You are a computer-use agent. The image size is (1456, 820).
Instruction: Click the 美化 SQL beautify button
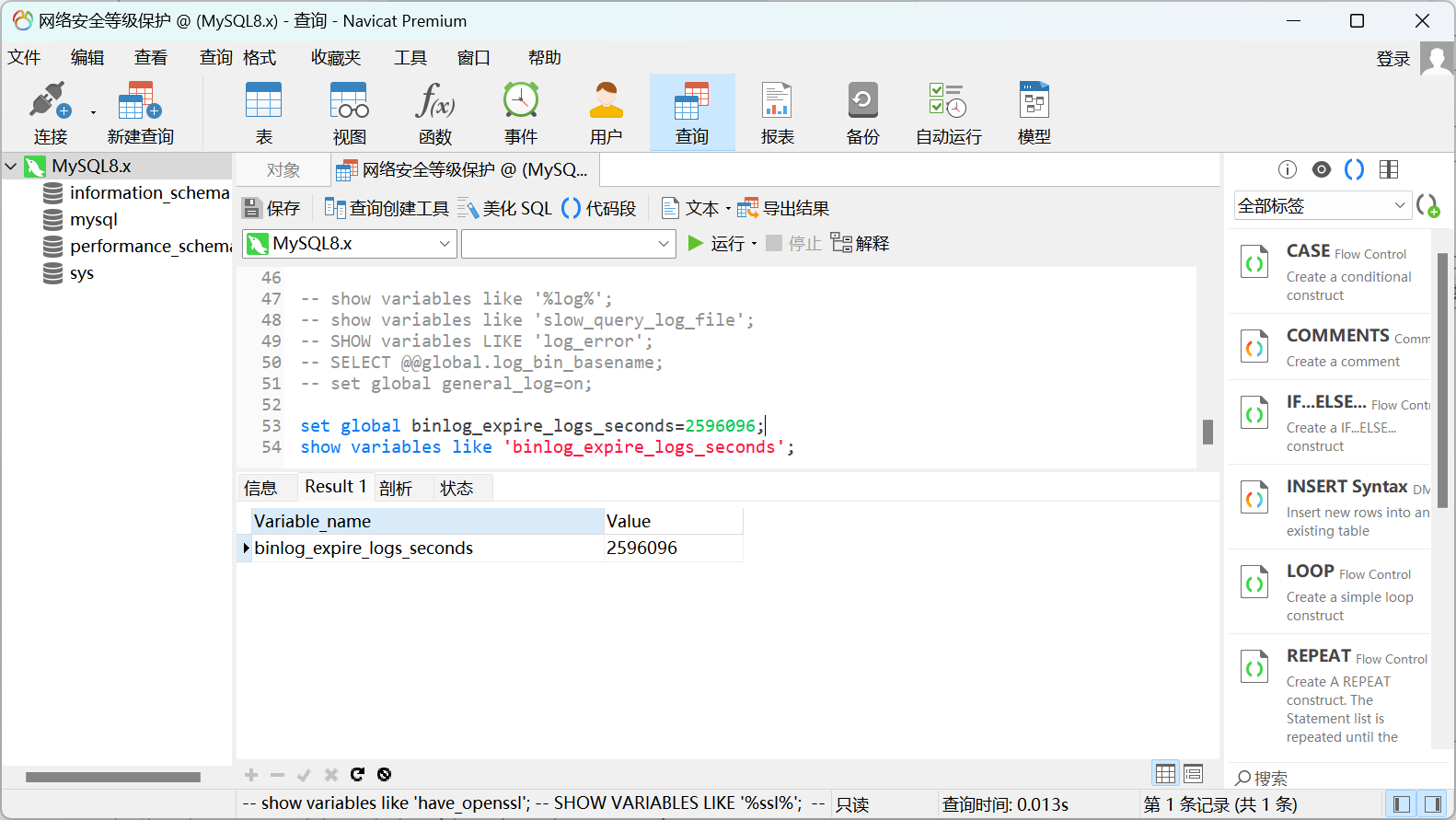pos(505,209)
